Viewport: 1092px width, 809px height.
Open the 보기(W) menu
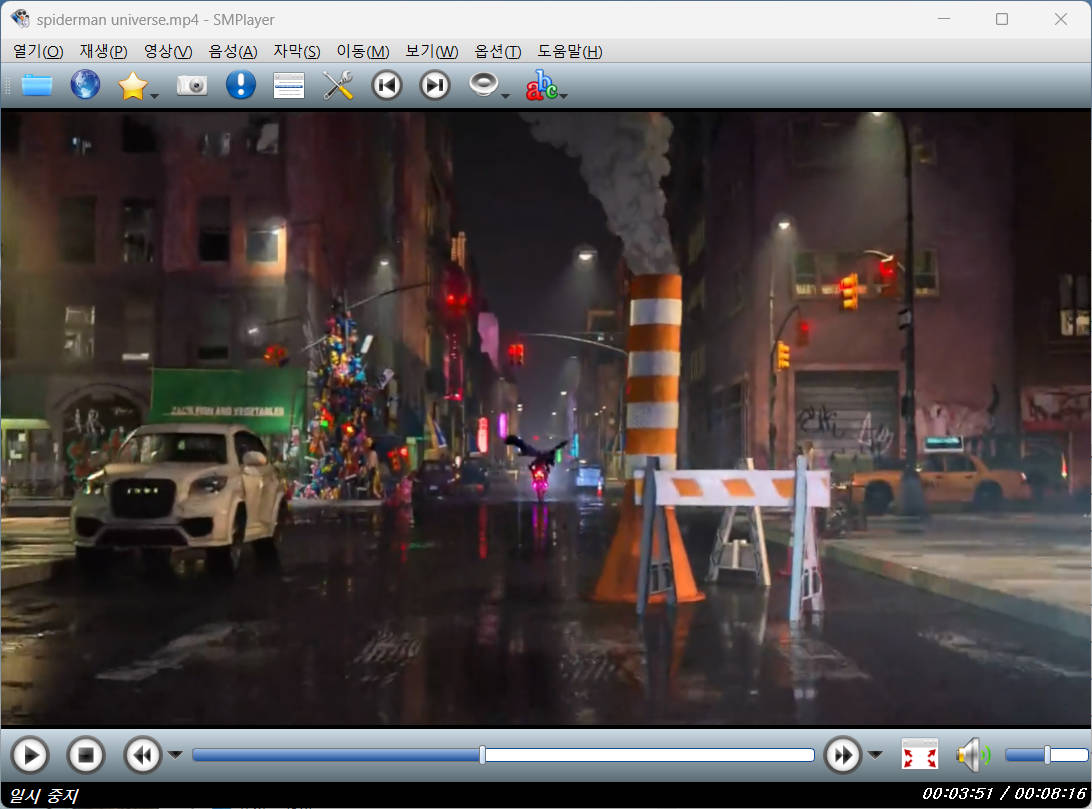(x=432, y=52)
